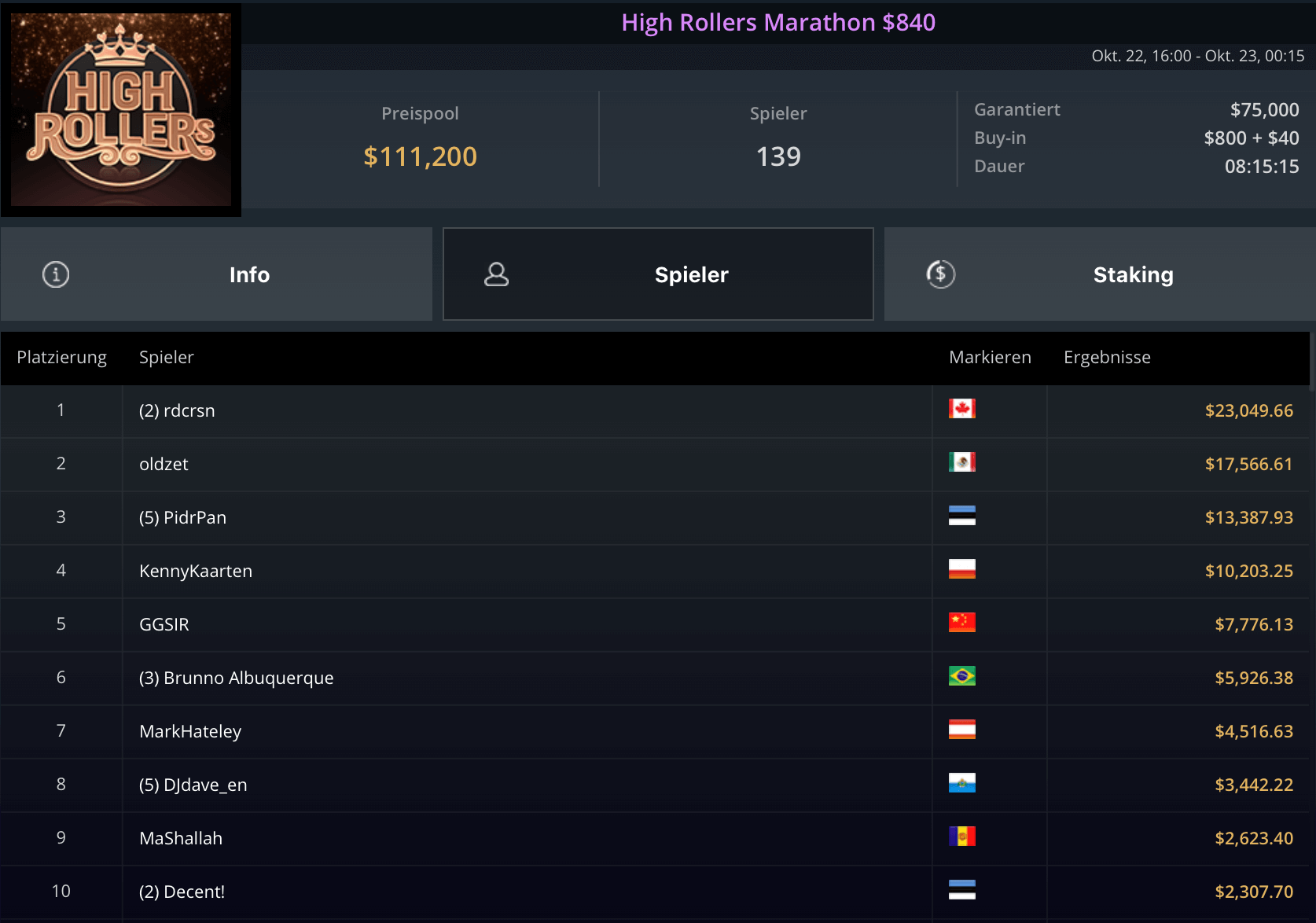Click the Staking dollar coin icon
Screen dimensions: 1316x923
tap(940, 274)
